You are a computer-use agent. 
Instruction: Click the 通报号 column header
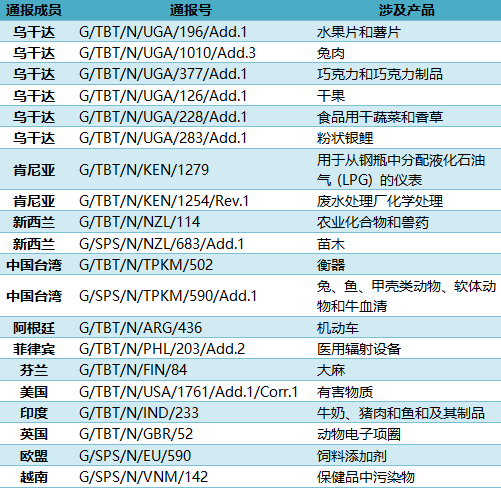tap(191, 10)
